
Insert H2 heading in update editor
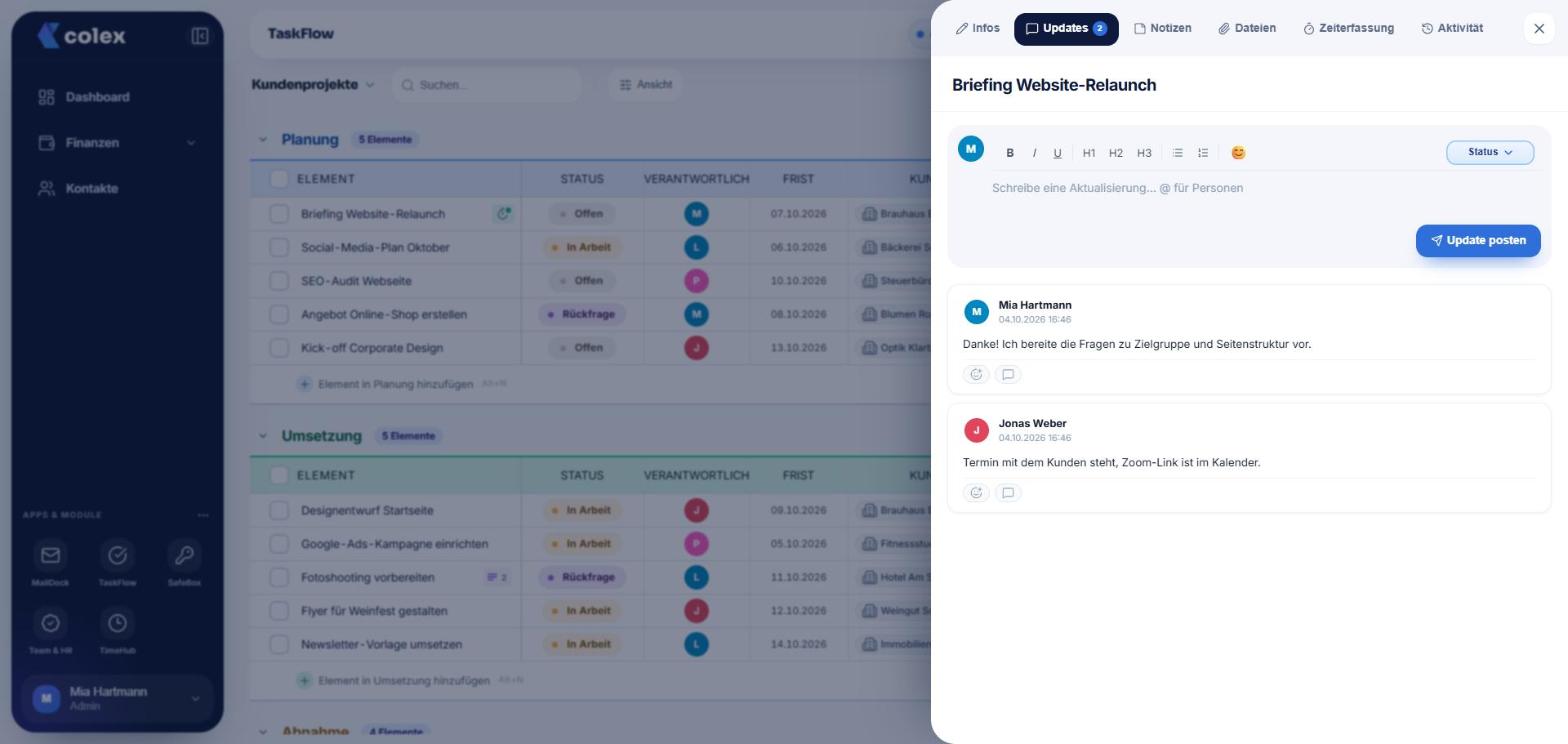click(x=1116, y=153)
